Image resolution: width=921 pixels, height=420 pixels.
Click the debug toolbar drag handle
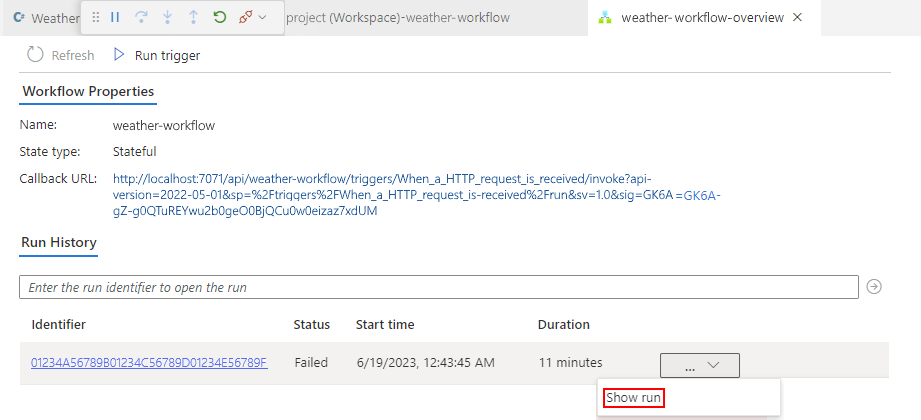pyautogui.click(x=96, y=18)
